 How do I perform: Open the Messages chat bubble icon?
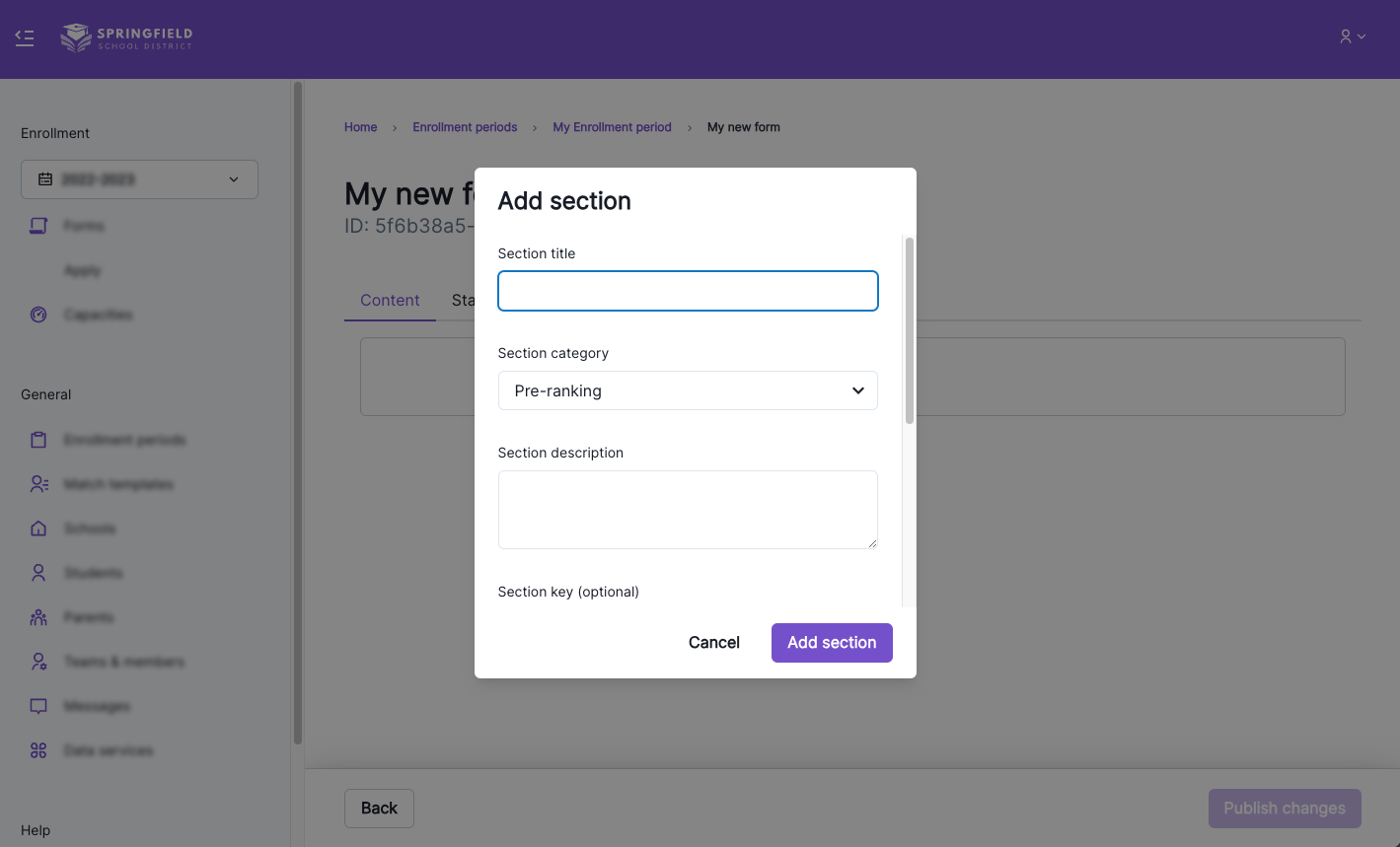pyautogui.click(x=38, y=706)
